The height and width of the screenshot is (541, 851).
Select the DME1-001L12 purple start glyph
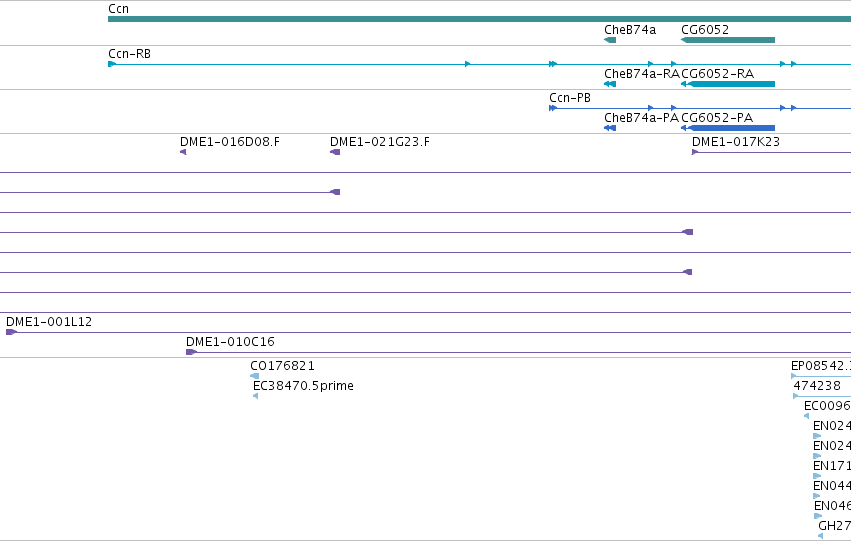(x=11, y=332)
